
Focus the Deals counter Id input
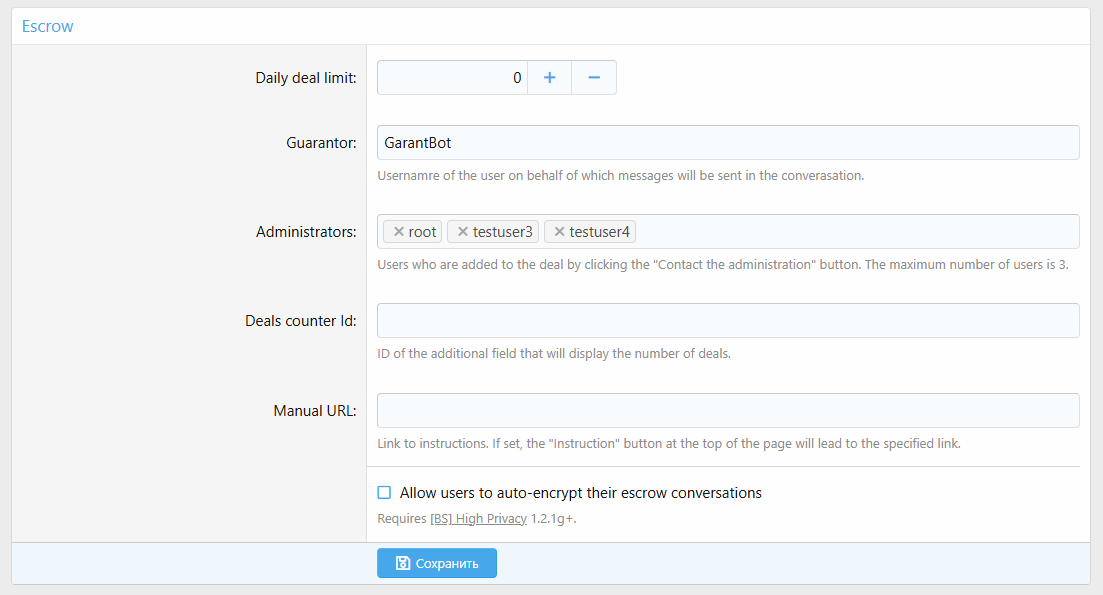(728, 321)
